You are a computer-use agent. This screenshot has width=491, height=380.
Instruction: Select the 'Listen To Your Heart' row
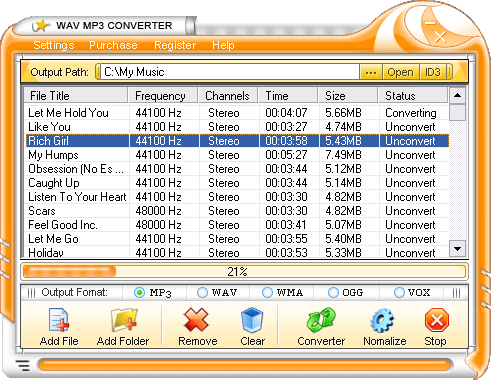pos(237,197)
